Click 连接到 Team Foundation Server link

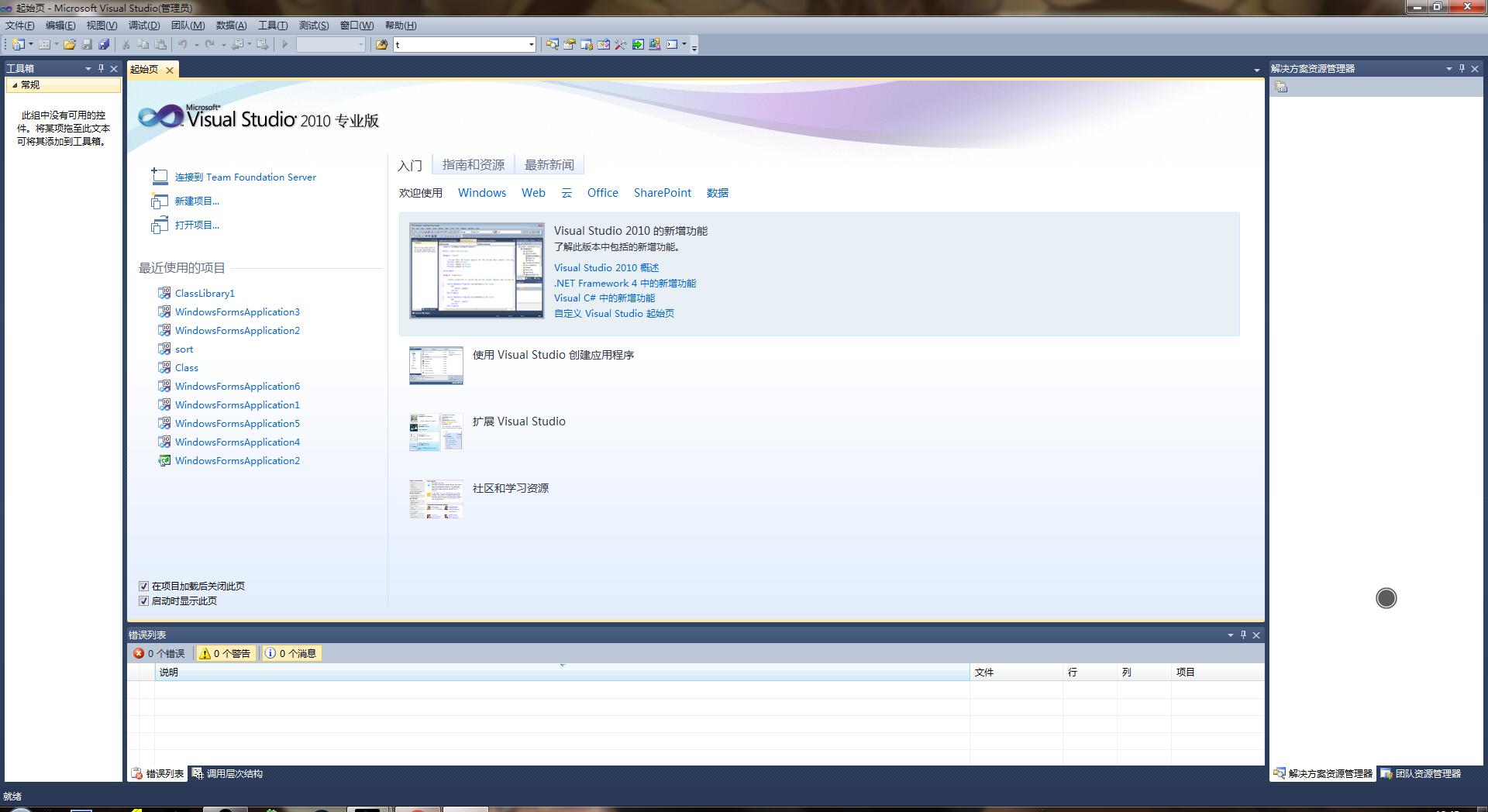(x=246, y=177)
